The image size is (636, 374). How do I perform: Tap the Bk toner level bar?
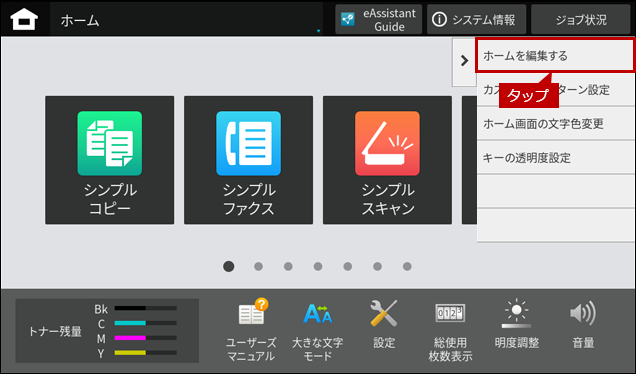(146, 308)
